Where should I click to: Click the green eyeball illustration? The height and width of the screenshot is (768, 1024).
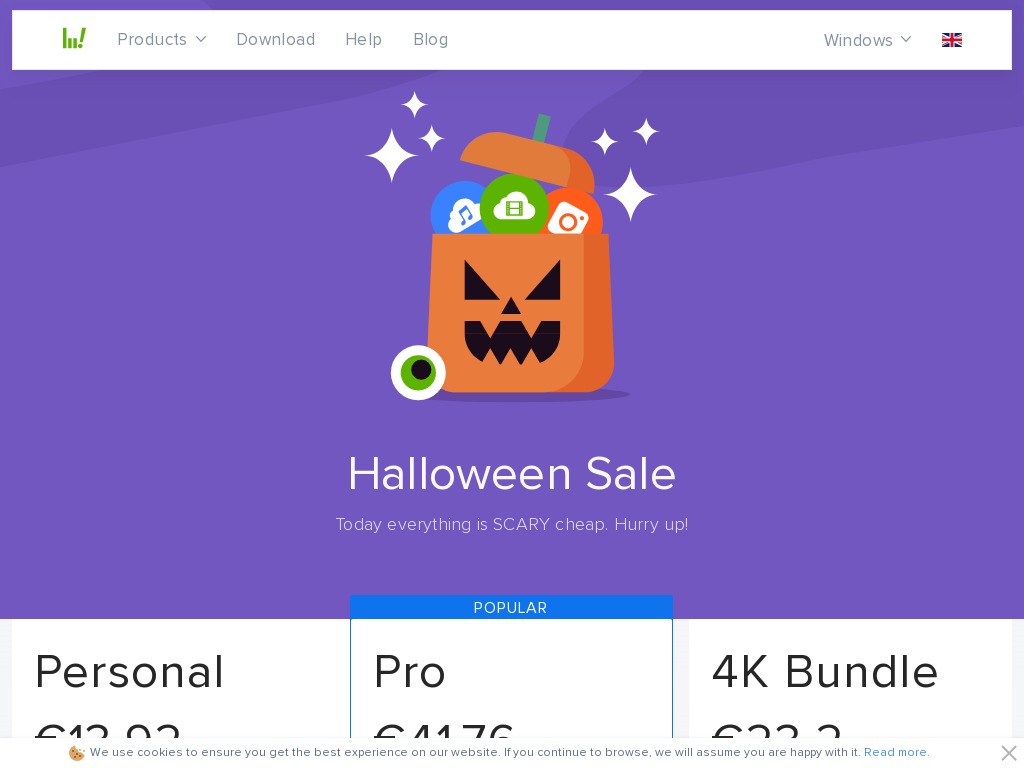click(418, 372)
